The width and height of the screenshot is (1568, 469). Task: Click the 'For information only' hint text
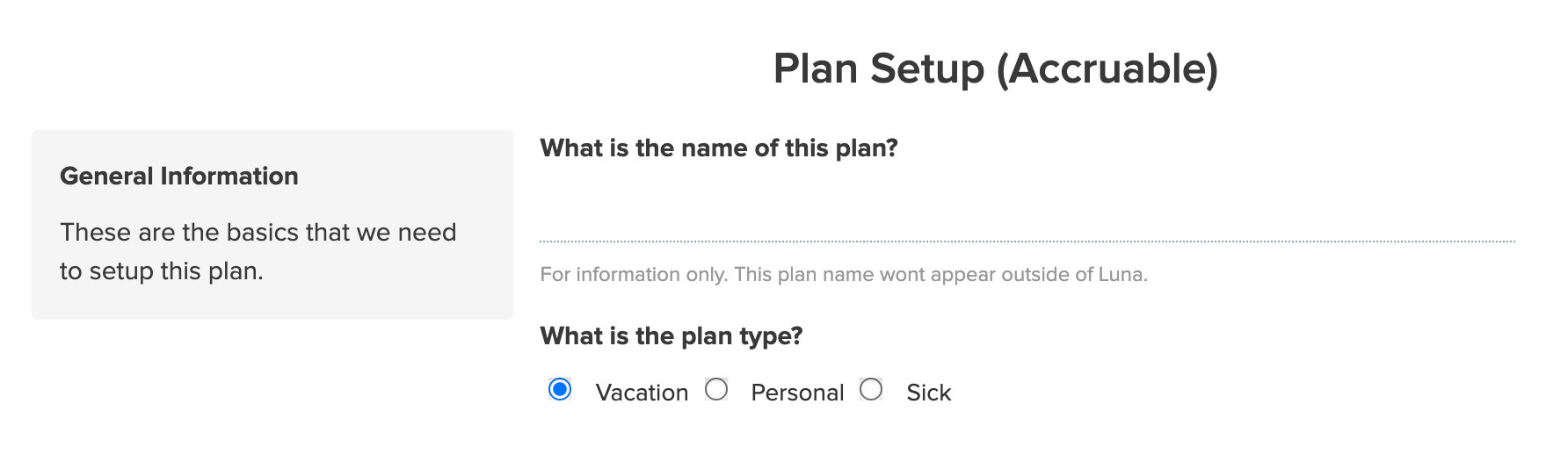[x=635, y=274]
